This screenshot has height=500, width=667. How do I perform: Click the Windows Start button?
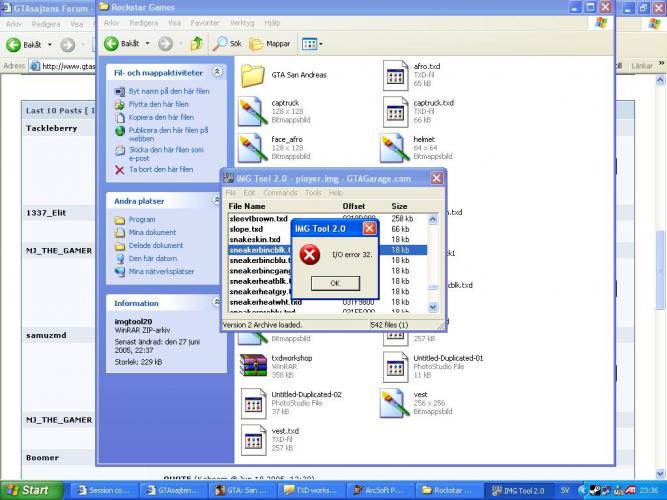[28, 490]
